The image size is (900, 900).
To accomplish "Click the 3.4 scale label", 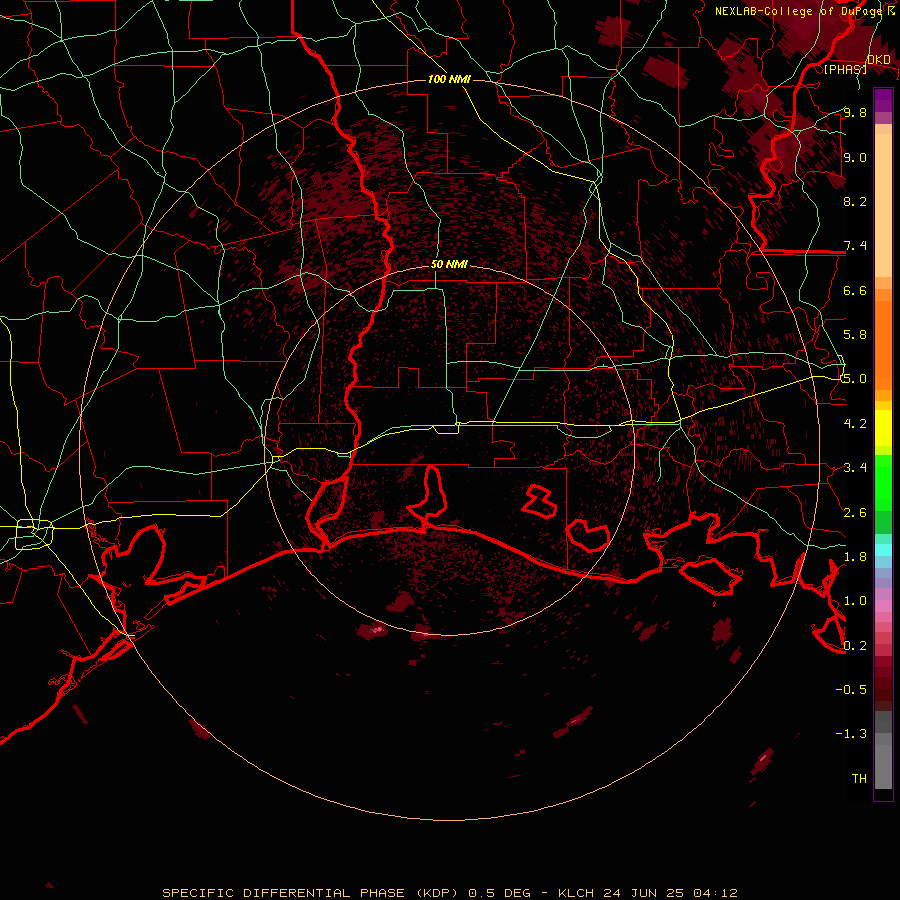I will tap(855, 468).
